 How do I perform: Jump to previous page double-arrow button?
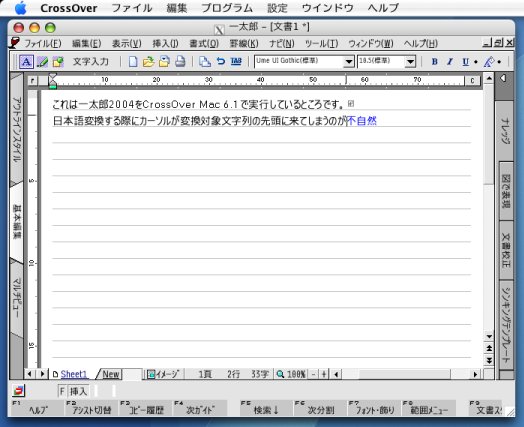point(489,348)
